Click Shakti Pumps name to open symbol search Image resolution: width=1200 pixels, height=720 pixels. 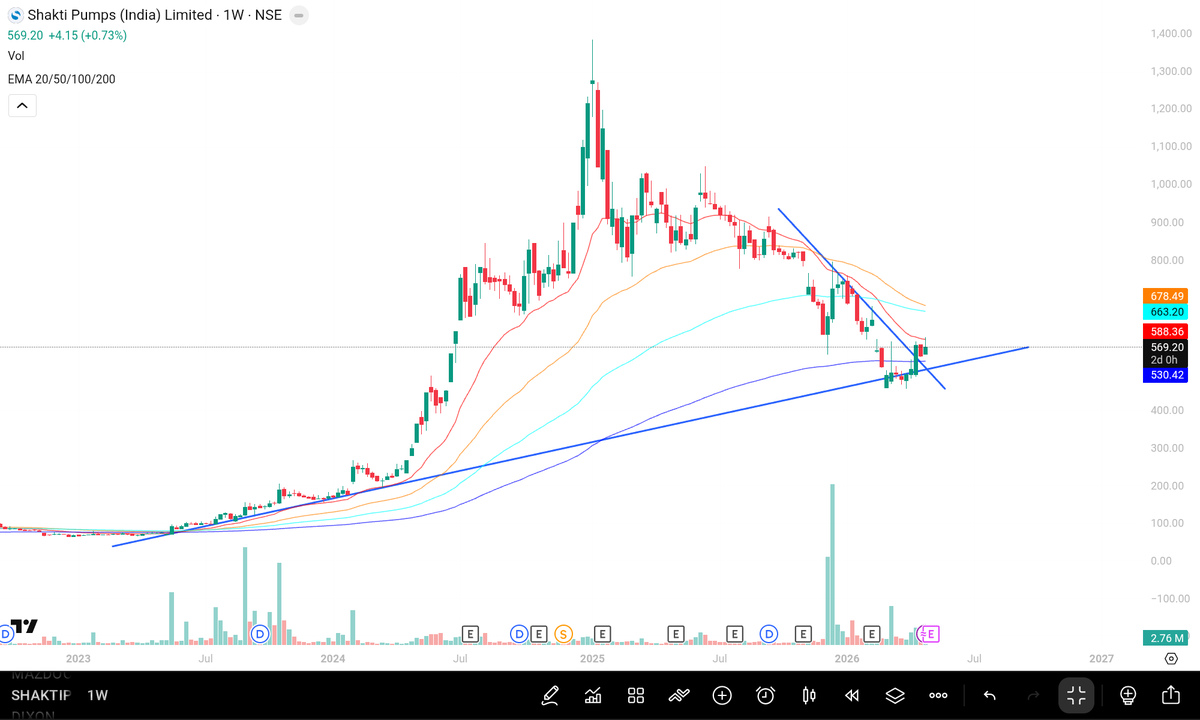pyautogui.click(x=120, y=15)
